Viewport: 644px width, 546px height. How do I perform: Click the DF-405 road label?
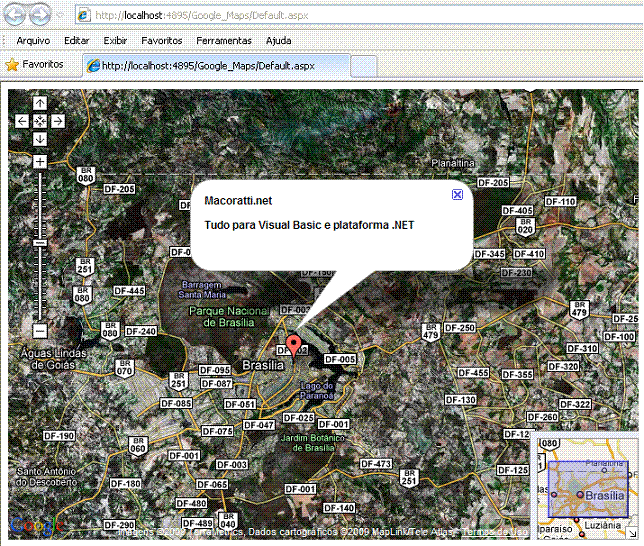[518, 210]
